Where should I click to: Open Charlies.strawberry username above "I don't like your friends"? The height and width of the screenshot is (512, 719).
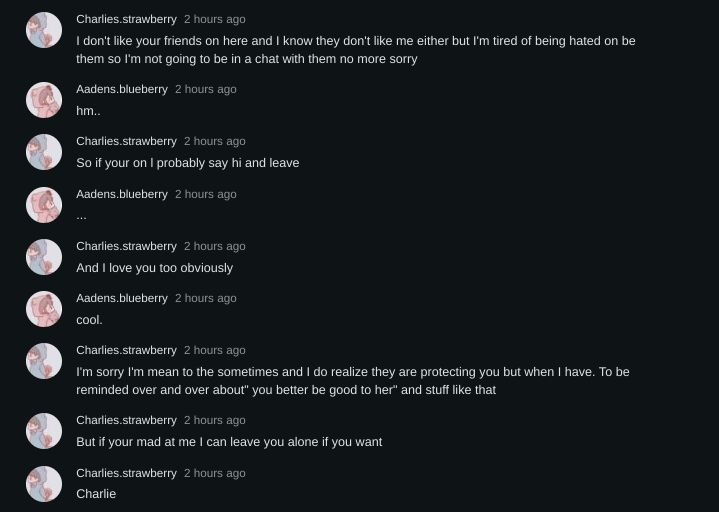click(126, 19)
